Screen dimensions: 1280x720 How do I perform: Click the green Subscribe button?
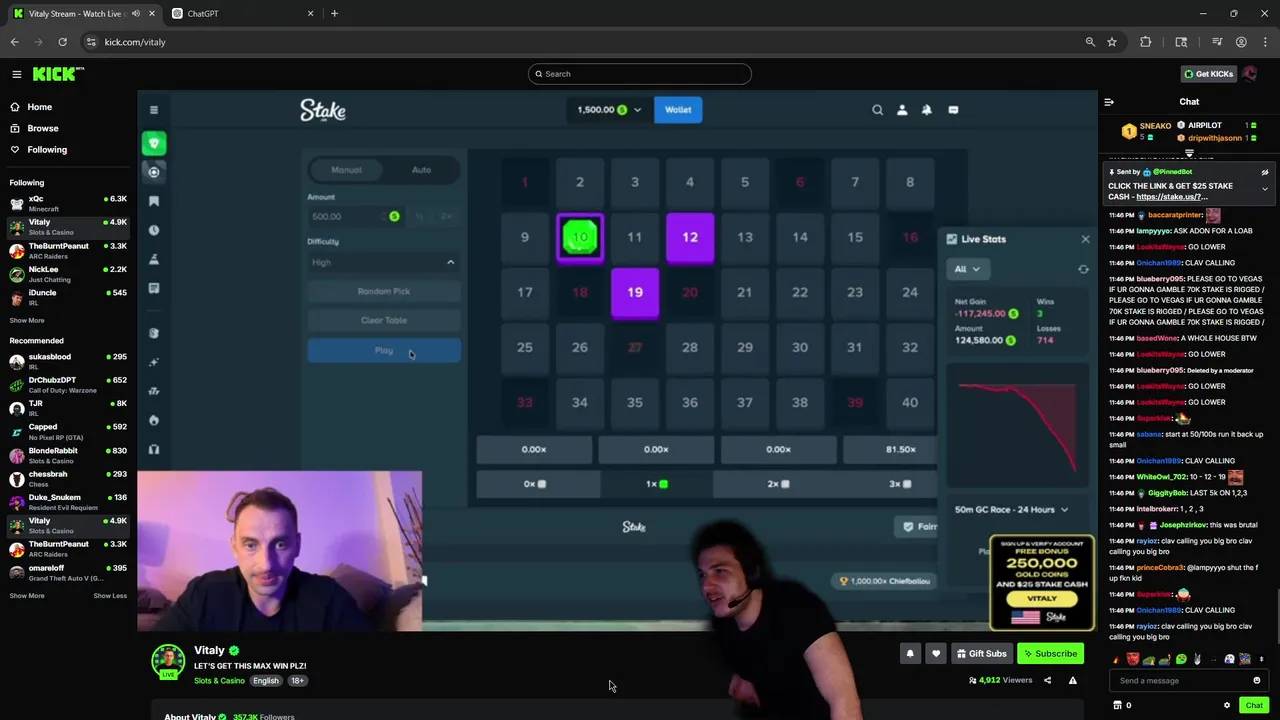(x=1050, y=654)
